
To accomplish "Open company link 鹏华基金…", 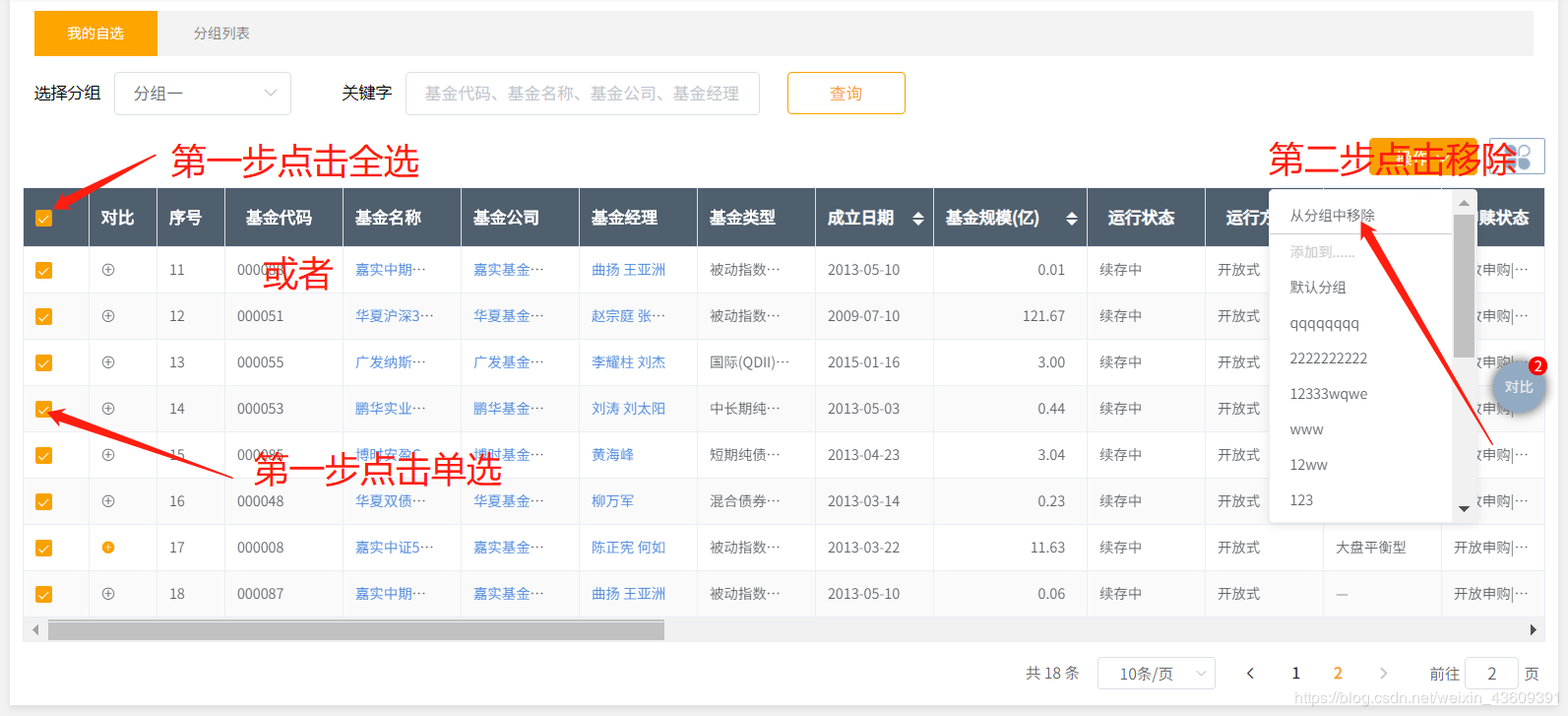I will 509,409.
